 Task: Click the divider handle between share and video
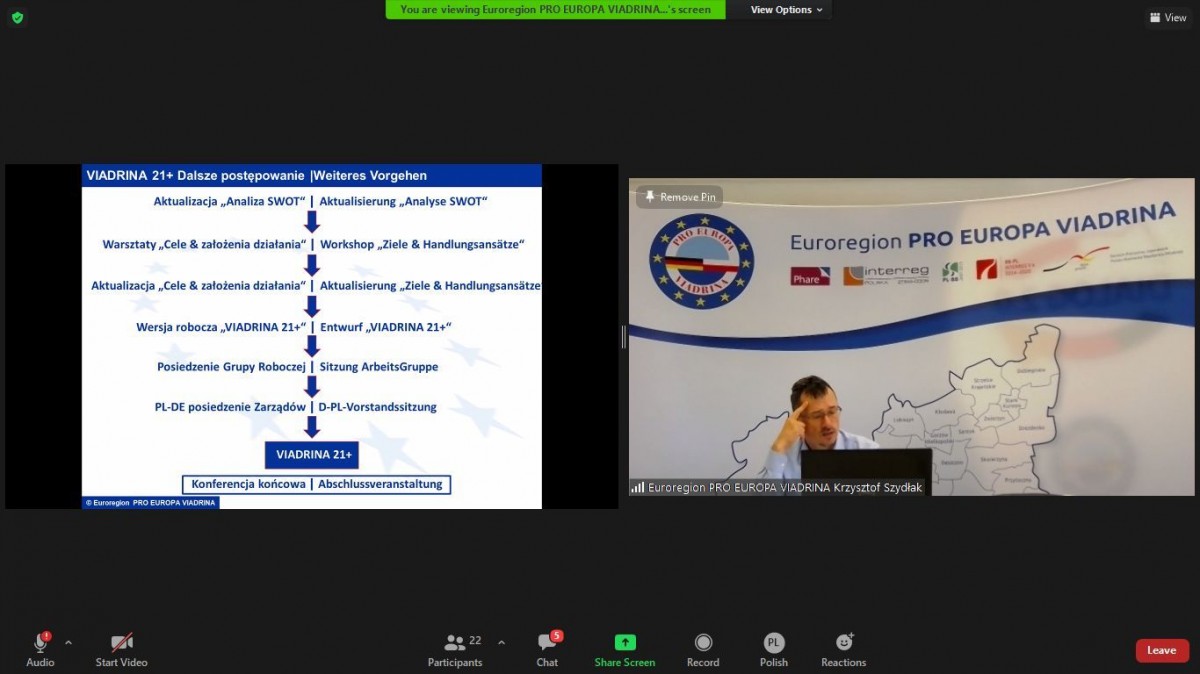click(x=623, y=337)
